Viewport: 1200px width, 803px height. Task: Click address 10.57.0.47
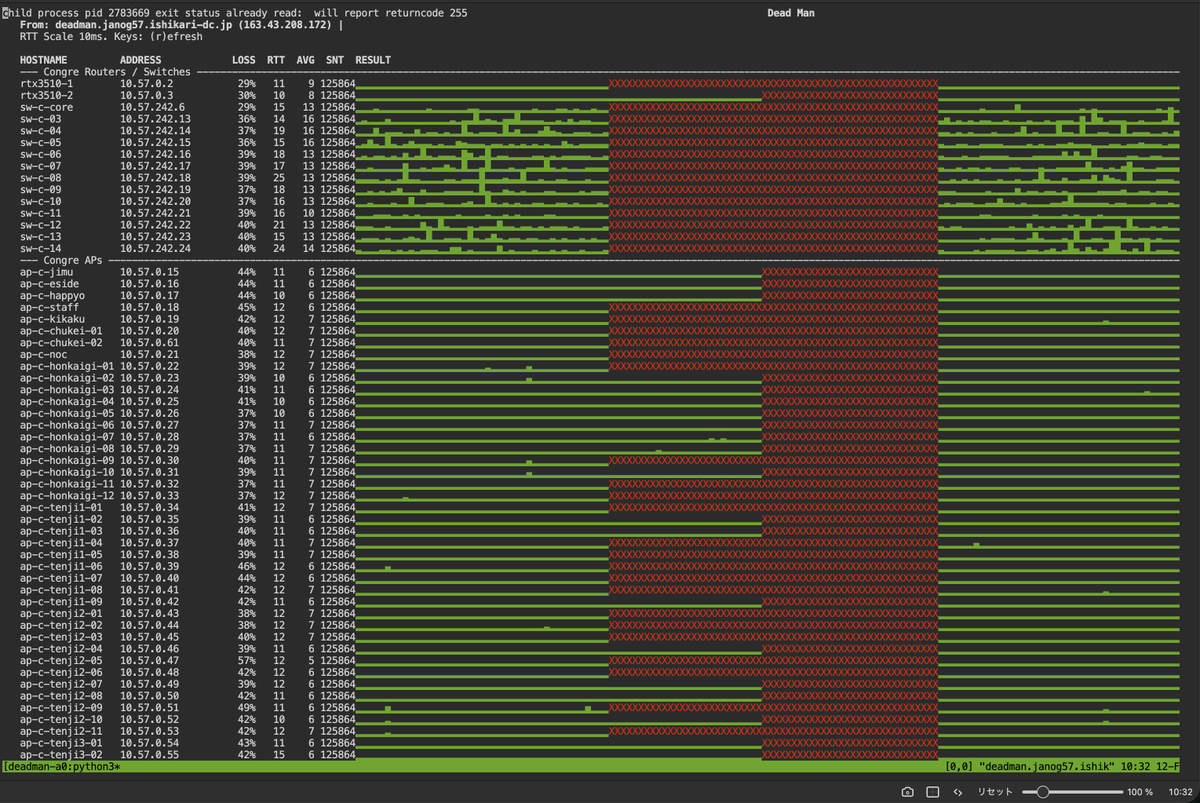pyautogui.click(x=150, y=660)
